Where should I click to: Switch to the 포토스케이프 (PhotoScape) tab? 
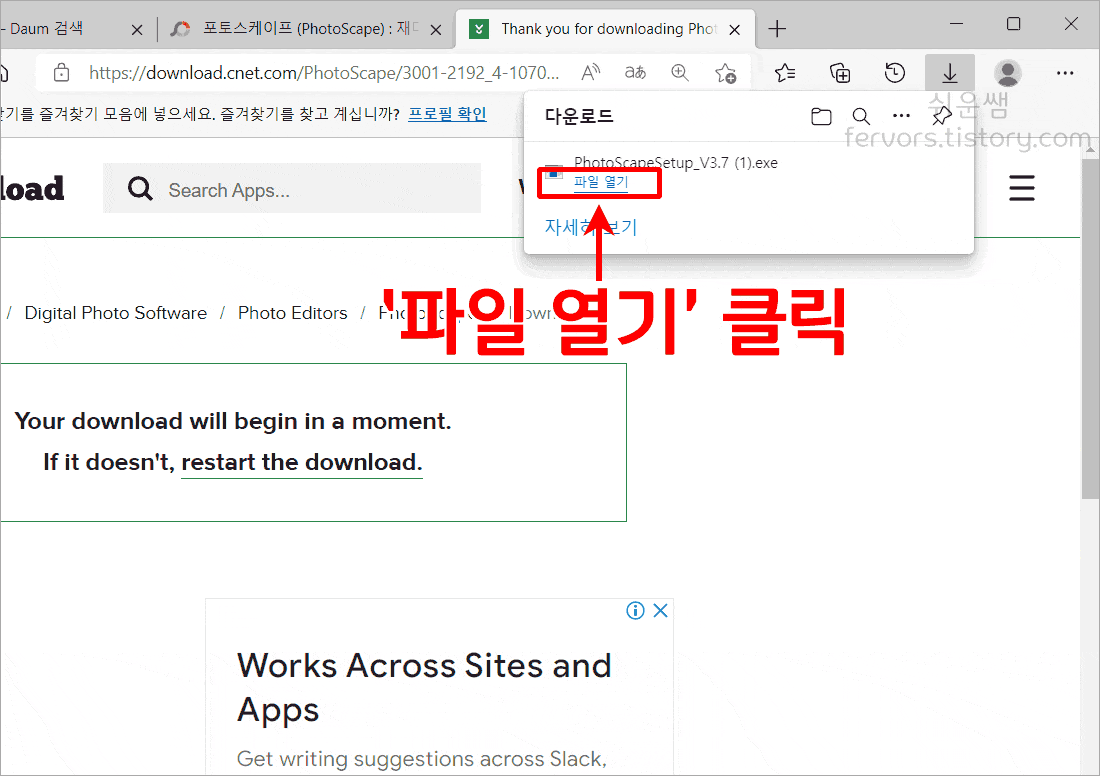307,29
